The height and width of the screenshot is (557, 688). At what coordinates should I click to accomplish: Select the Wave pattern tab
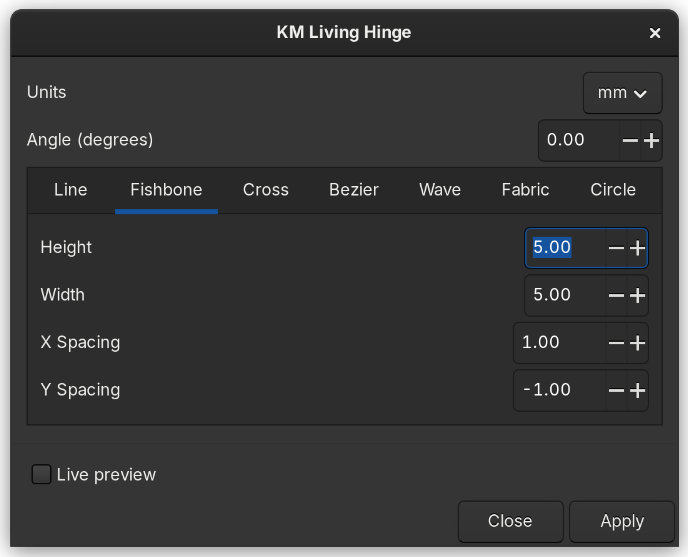(x=439, y=190)
